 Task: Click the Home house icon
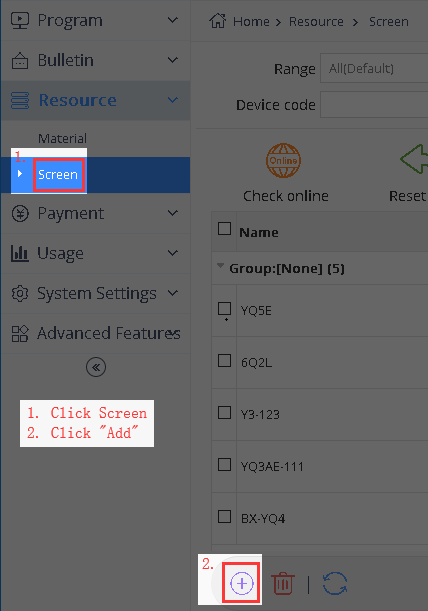point(218,21)
